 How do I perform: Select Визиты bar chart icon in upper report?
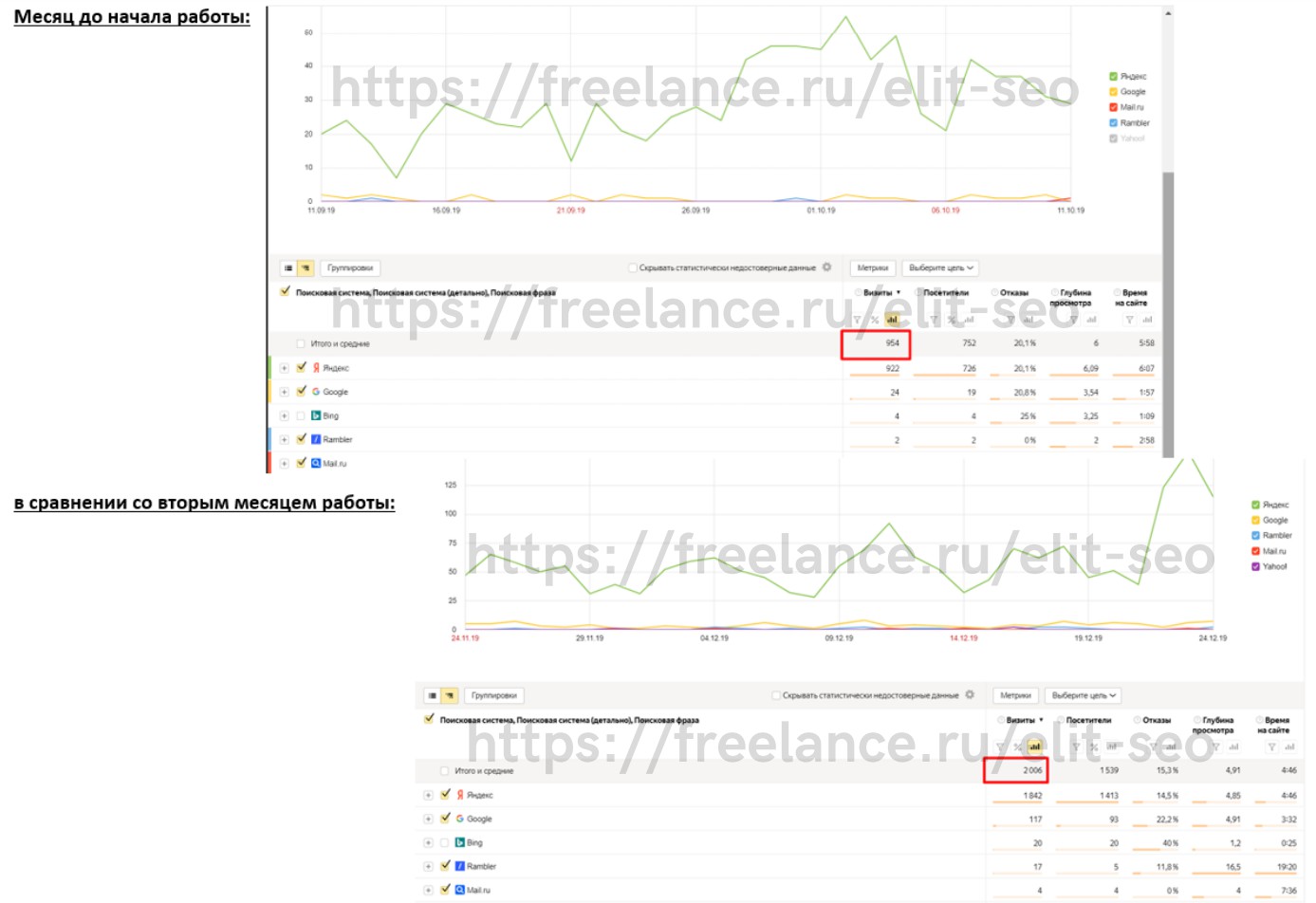[892, 320]
